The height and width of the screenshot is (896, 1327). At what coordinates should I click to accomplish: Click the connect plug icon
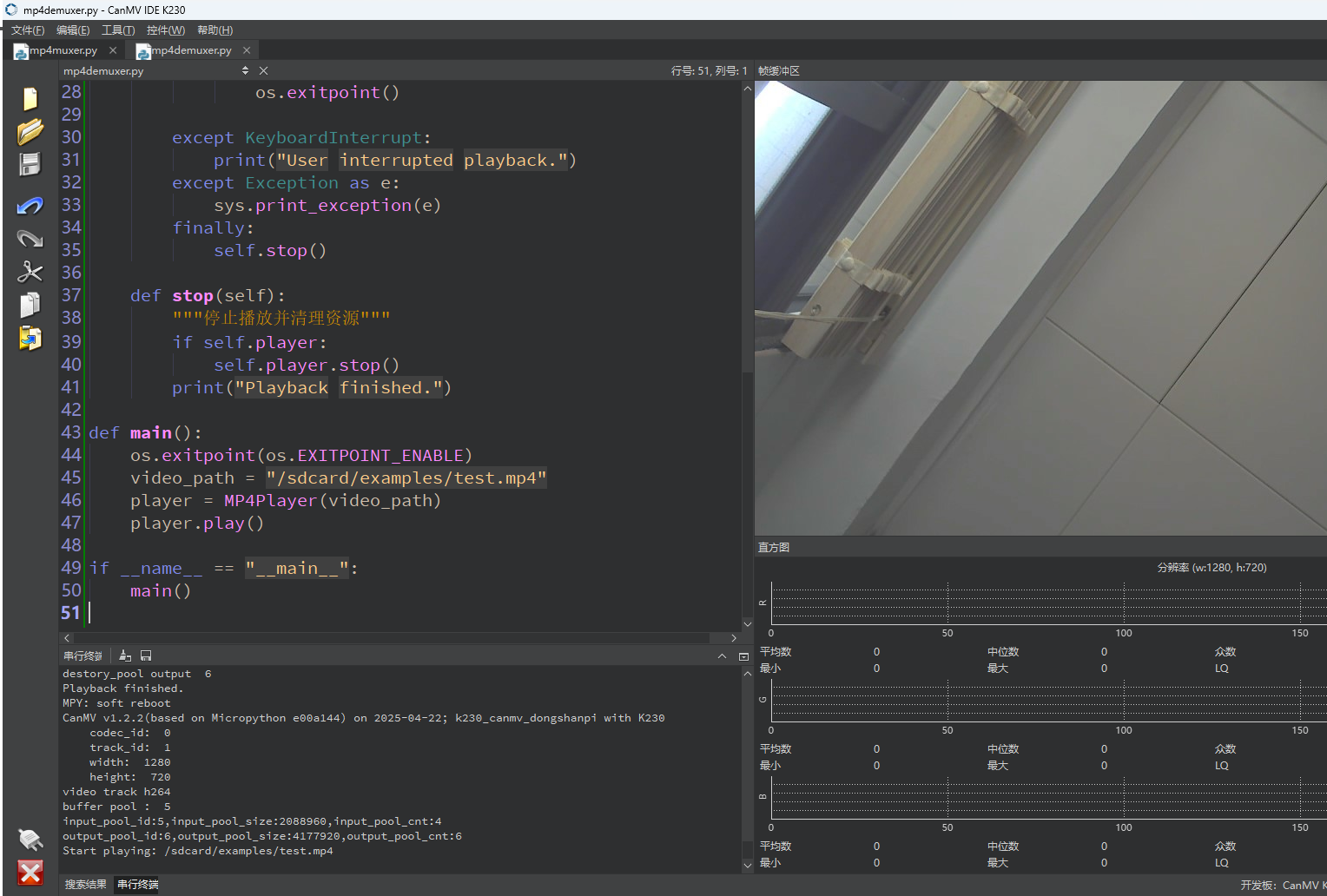(x=30, y=839)
